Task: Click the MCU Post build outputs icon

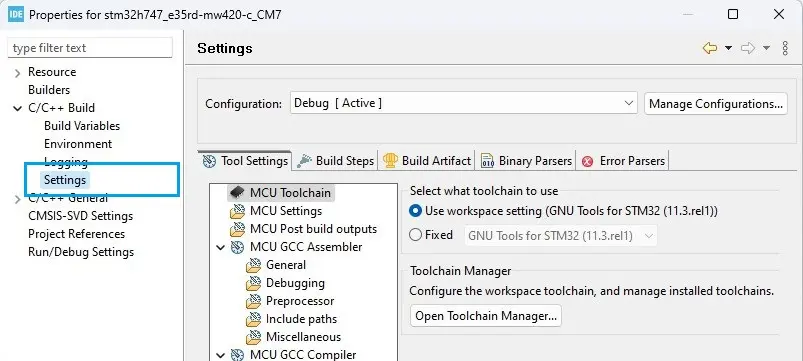Action: pyautogui.click(x=237, y=229)
